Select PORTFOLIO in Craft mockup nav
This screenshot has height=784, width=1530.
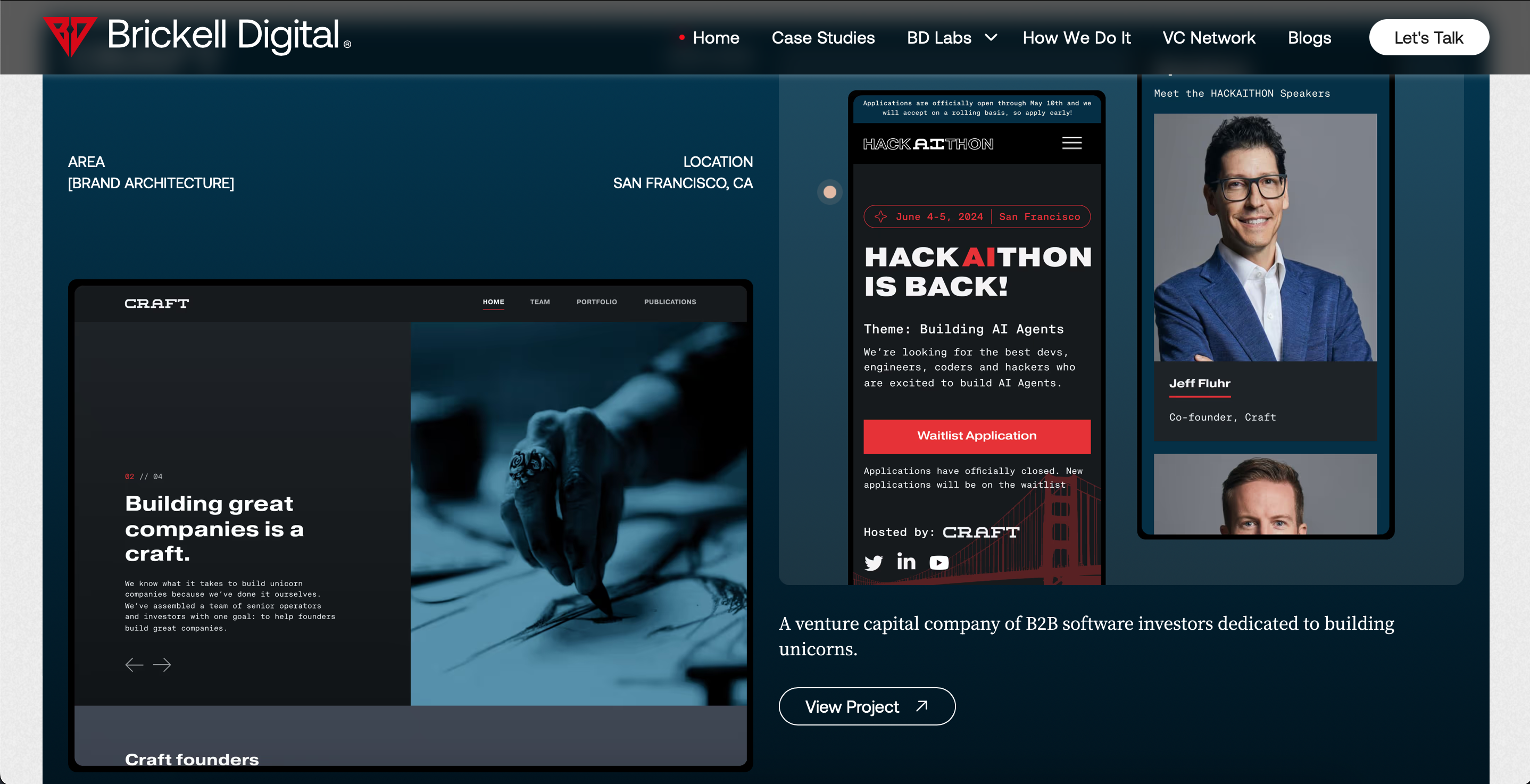coord(596,302)
